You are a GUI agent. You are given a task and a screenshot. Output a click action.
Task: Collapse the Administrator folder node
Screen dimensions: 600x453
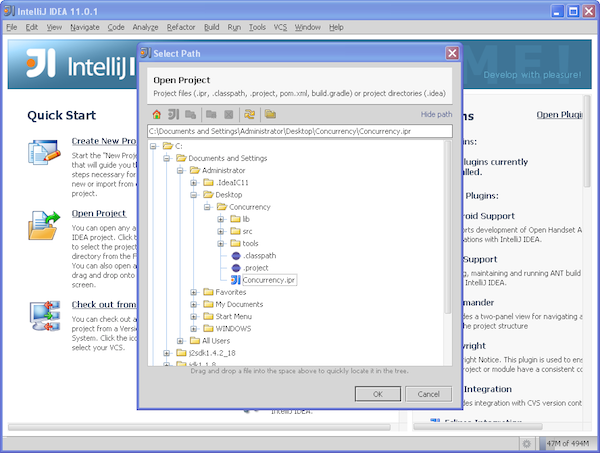(x=180, y=171)
